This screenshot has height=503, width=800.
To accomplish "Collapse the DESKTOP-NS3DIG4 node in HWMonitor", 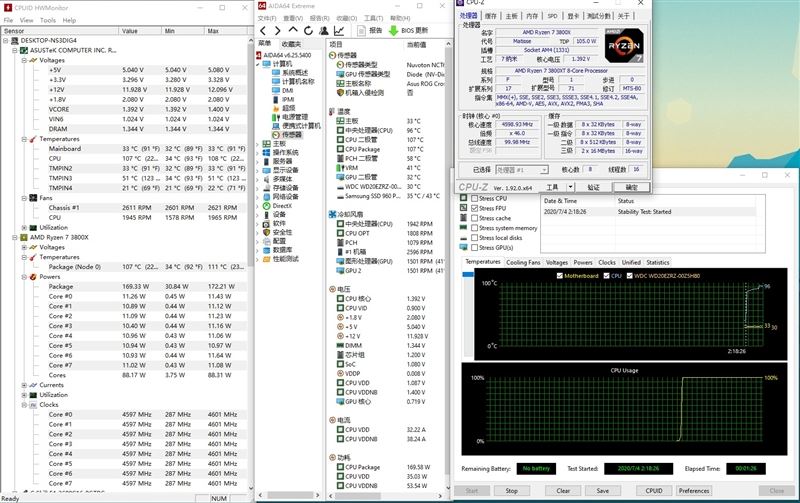I will tap(6, 40).
